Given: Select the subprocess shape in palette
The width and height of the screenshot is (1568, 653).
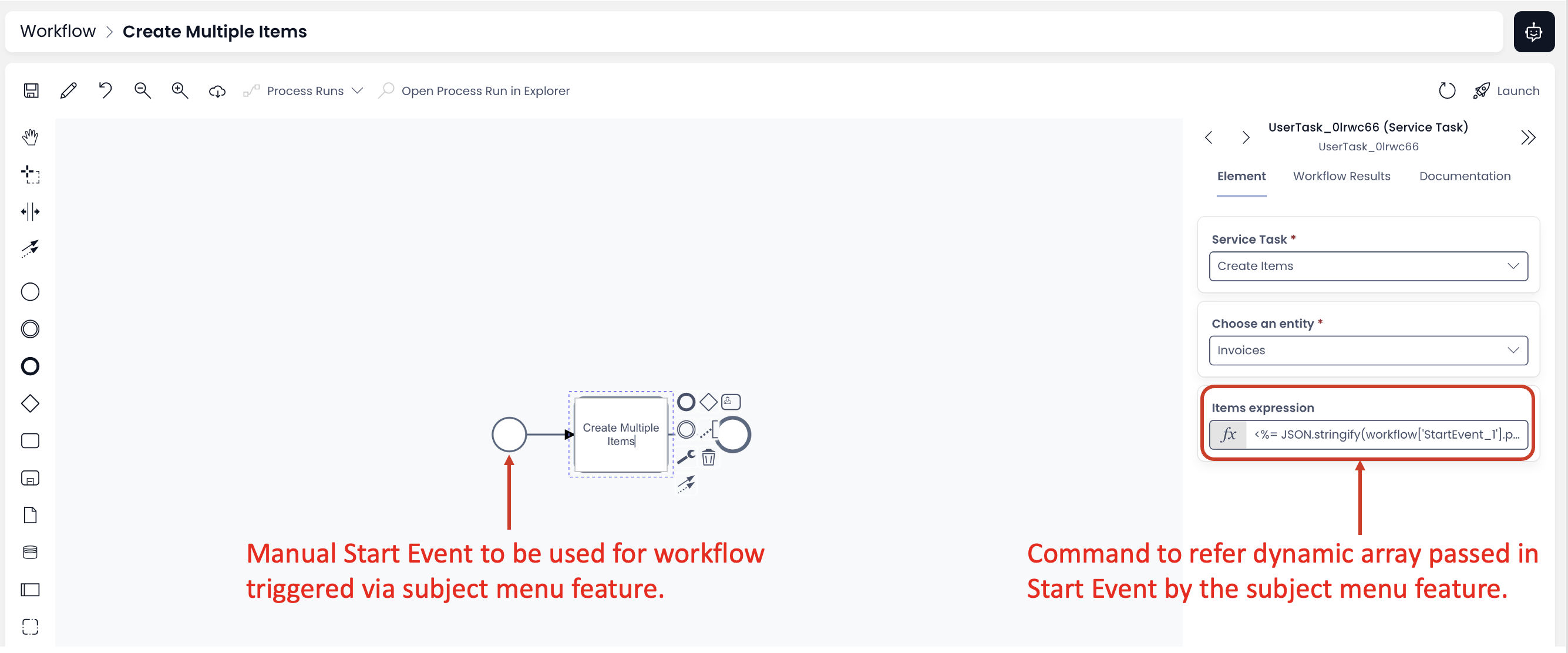Looking at the screenshot, I should [31, 478].
